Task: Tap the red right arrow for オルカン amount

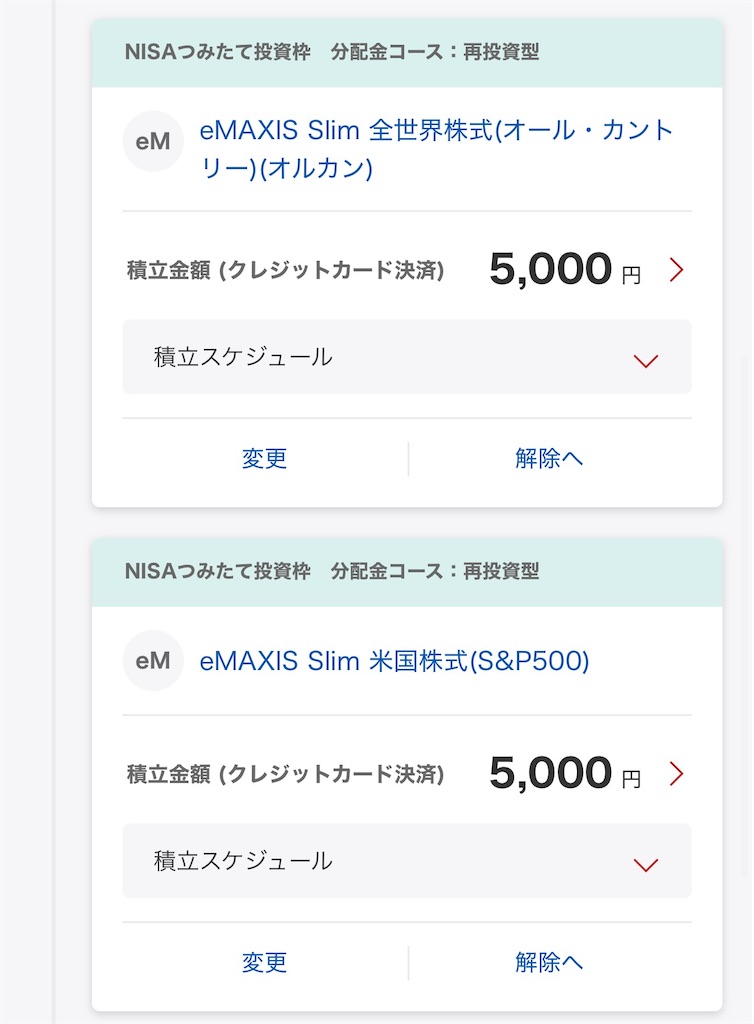Action: coord(676,269)
